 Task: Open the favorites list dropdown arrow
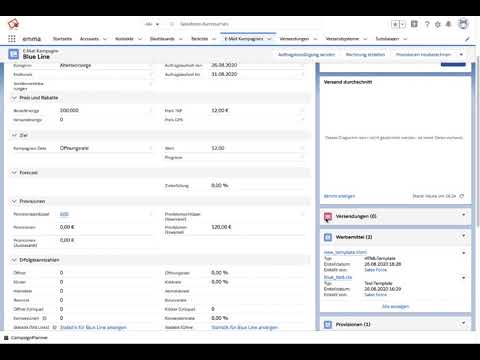[x=403, y=24]
